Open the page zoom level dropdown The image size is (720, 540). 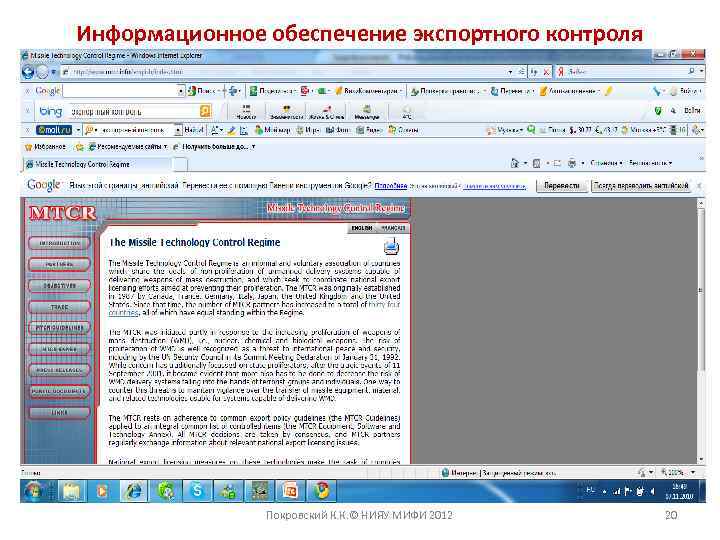(x=693, y=472)
